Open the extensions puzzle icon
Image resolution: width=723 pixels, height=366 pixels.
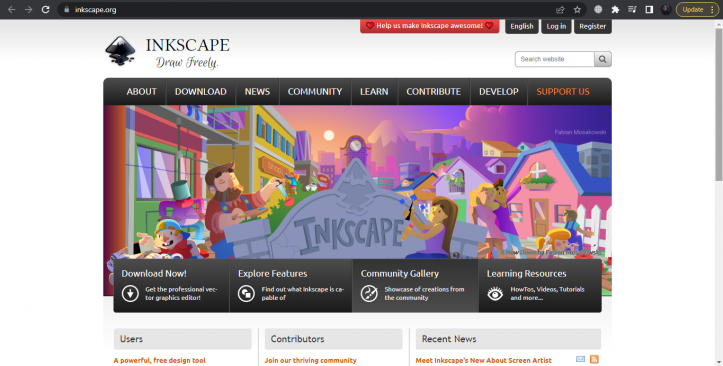615,9
